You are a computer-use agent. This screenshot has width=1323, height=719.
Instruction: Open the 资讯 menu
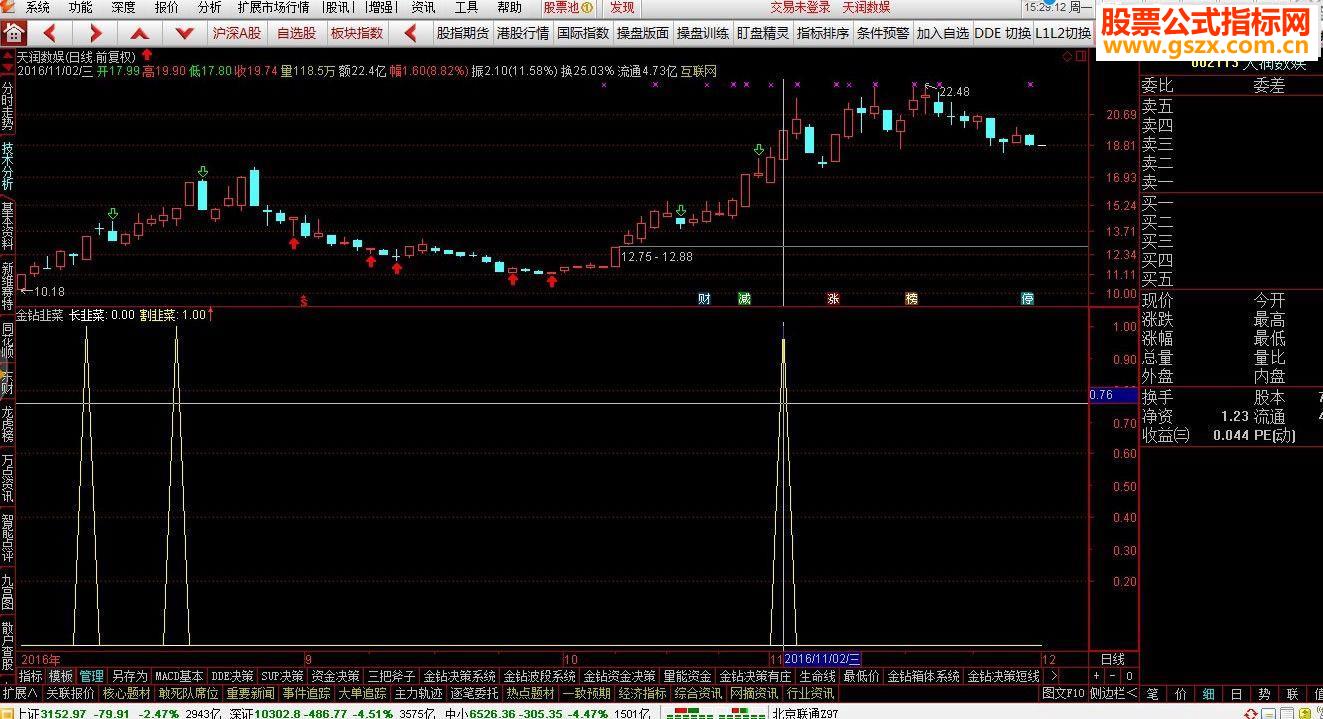[423, 7]
